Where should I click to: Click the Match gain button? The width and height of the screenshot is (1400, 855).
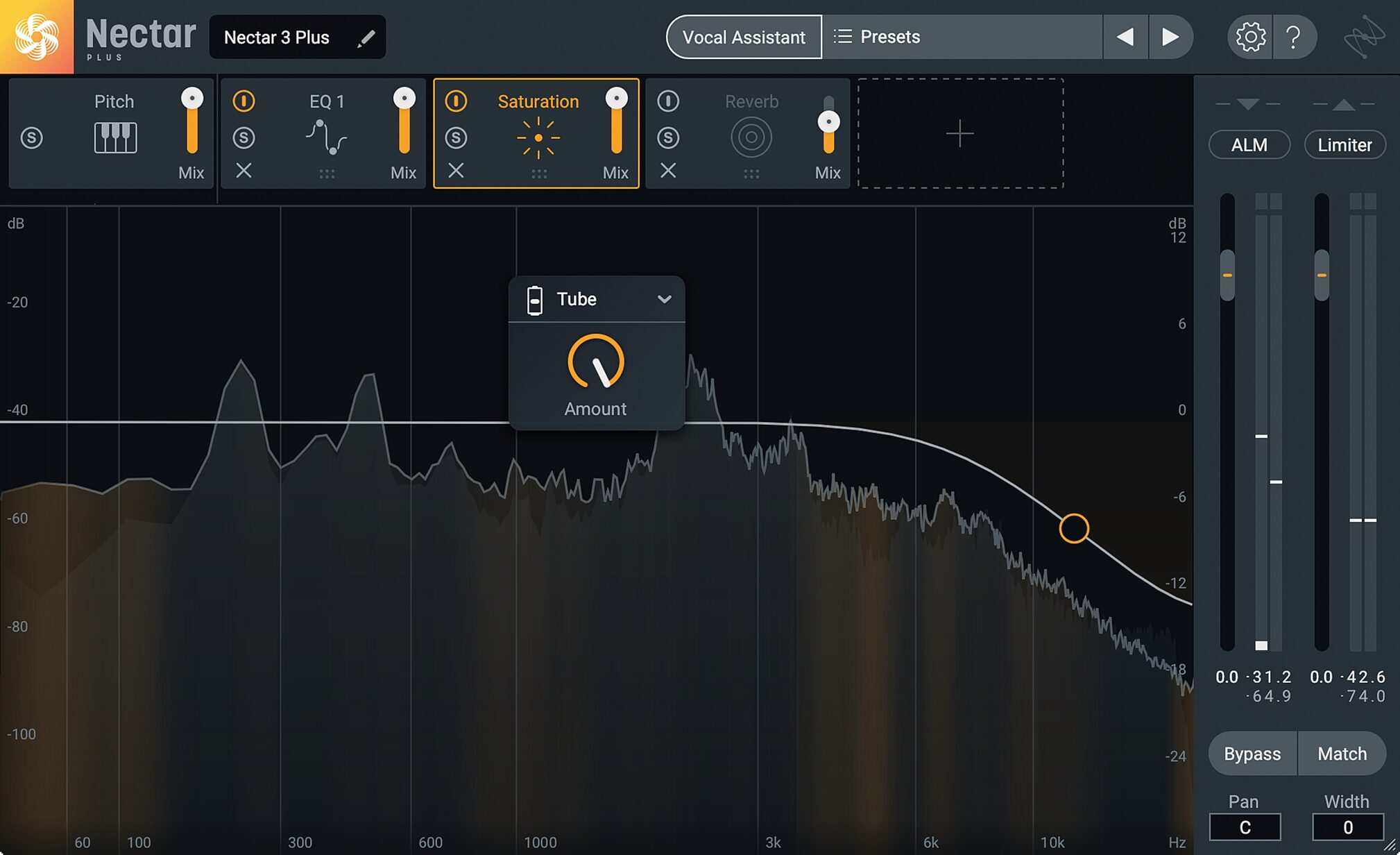point(1342,754)
